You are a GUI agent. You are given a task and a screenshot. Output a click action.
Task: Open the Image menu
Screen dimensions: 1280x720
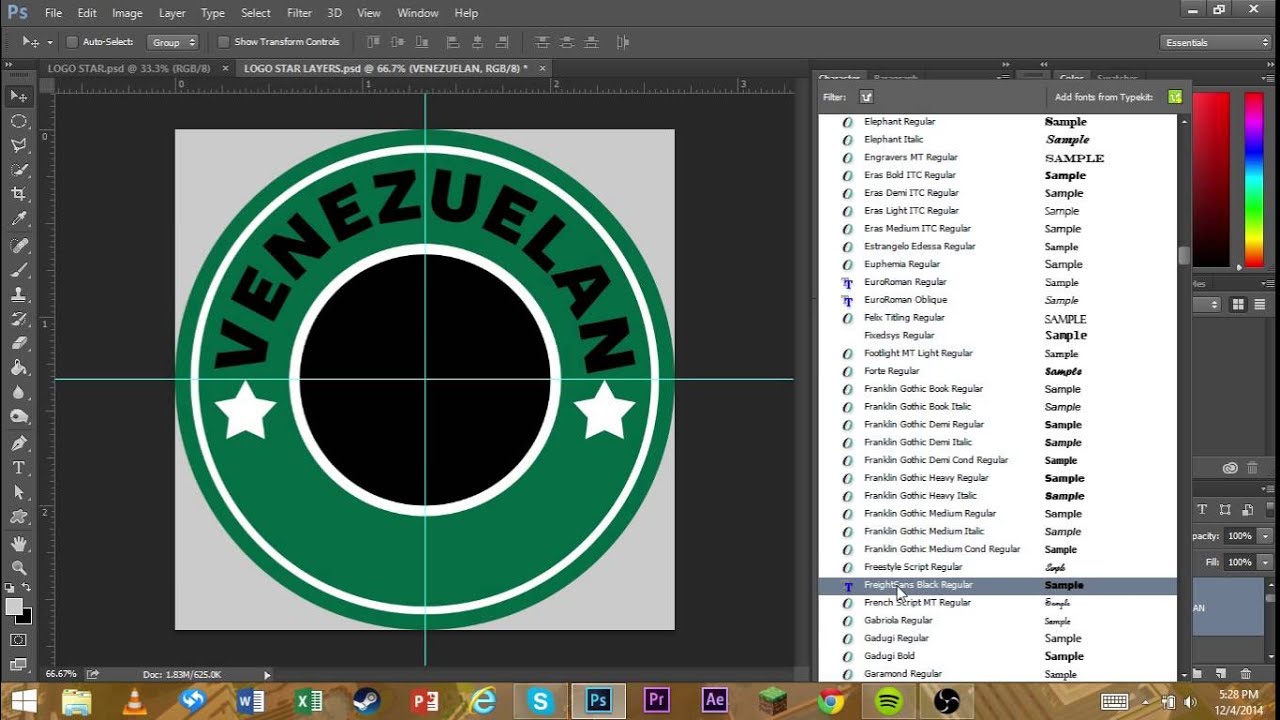127,13
